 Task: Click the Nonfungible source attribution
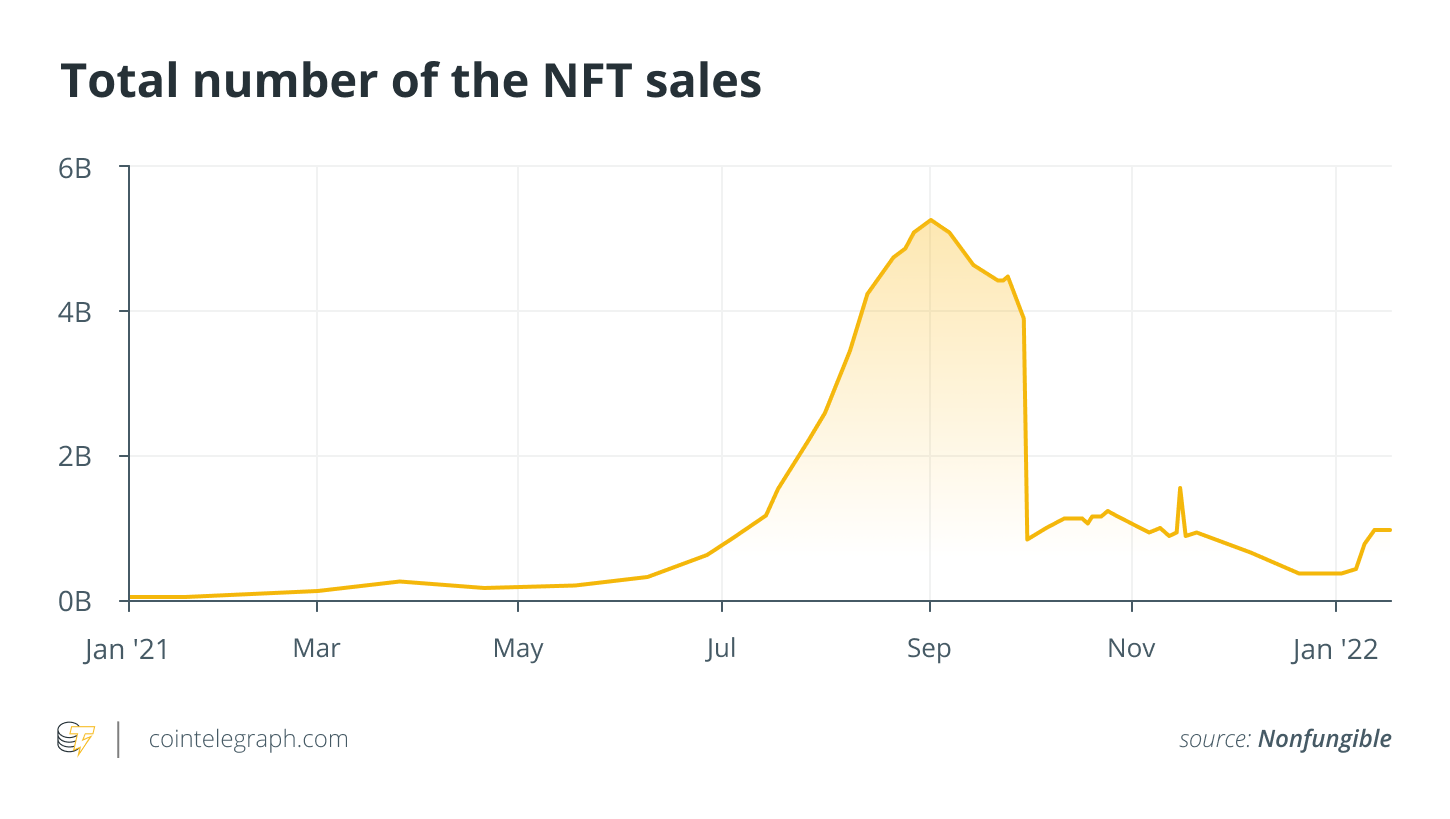(x=1324, y=739)
